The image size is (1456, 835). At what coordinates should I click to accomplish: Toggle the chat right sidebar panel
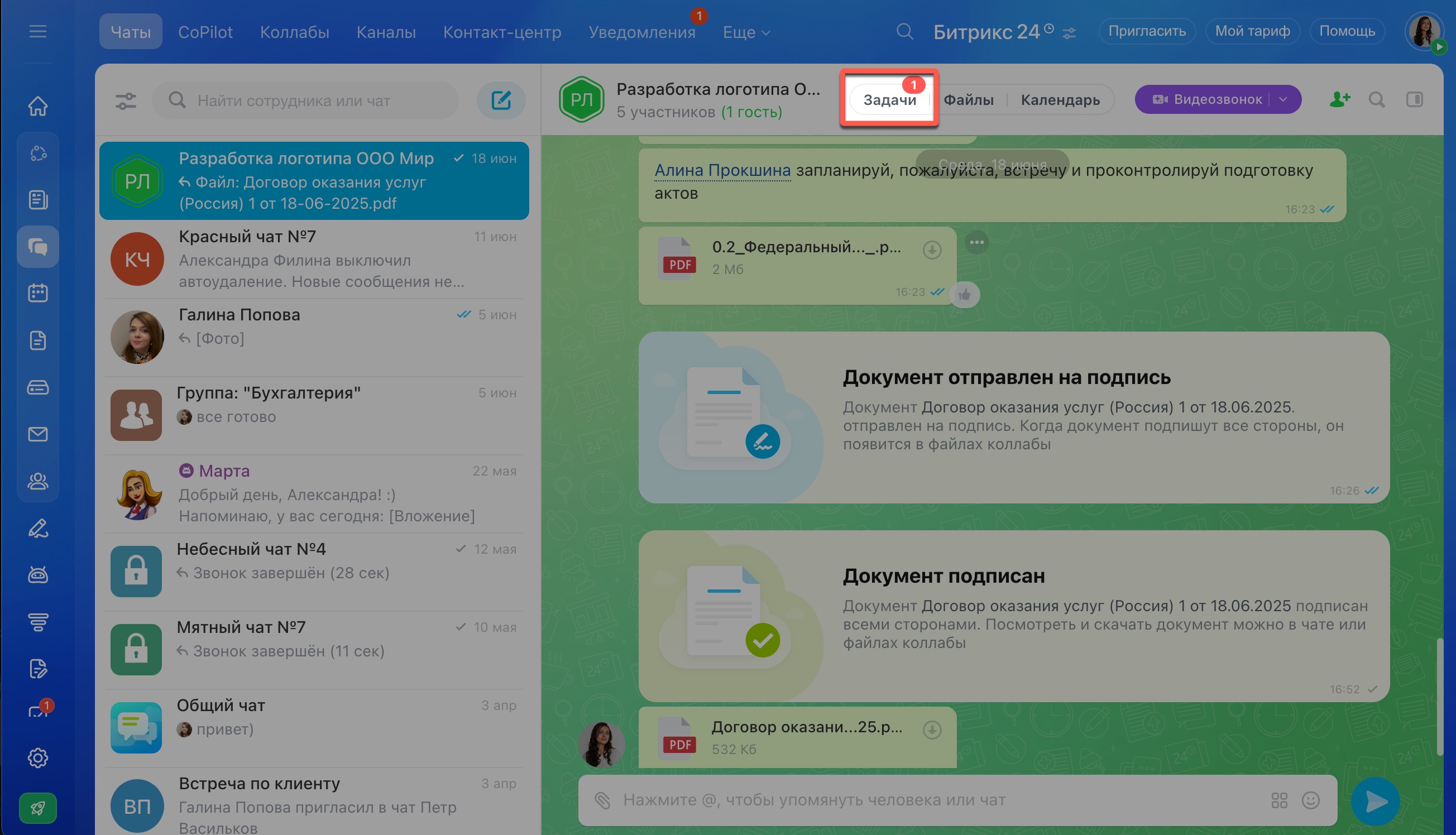pos(1415,99)
